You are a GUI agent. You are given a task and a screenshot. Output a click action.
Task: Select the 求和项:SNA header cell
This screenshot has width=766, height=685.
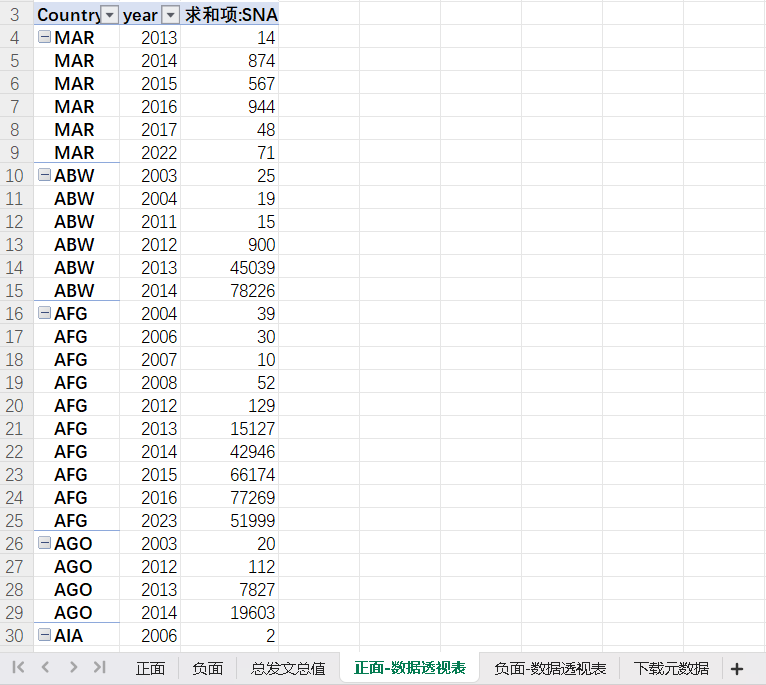click(x=230, y=15)
